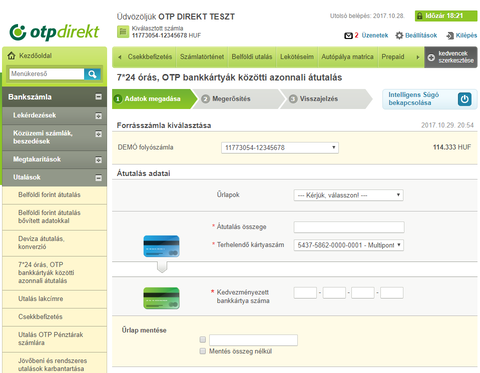The width and height of the screenshot is (480, 373).
Task: Open the DEMÓ folyószámla account dropdown
Action: (280, 148)
